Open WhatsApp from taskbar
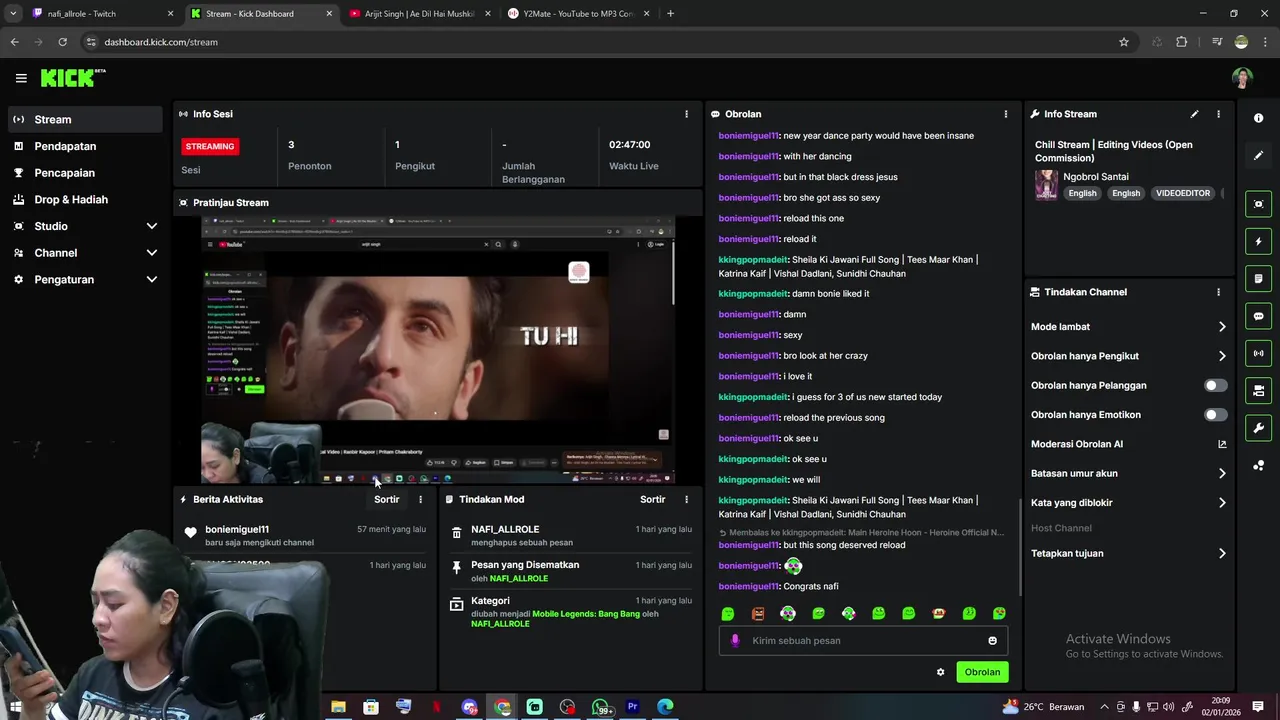1280x720 pixels. [601, 707]
